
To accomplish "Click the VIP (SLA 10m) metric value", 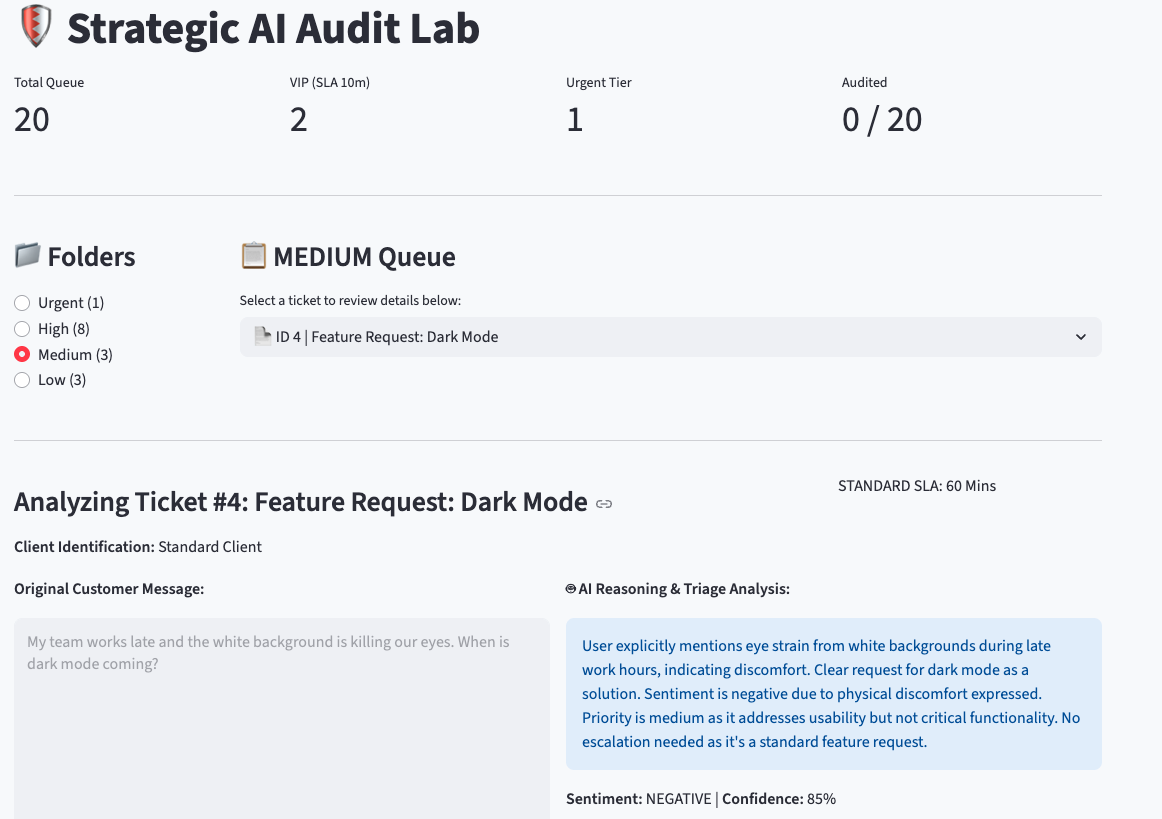I will pyautogui.click(x=298, y=120).
